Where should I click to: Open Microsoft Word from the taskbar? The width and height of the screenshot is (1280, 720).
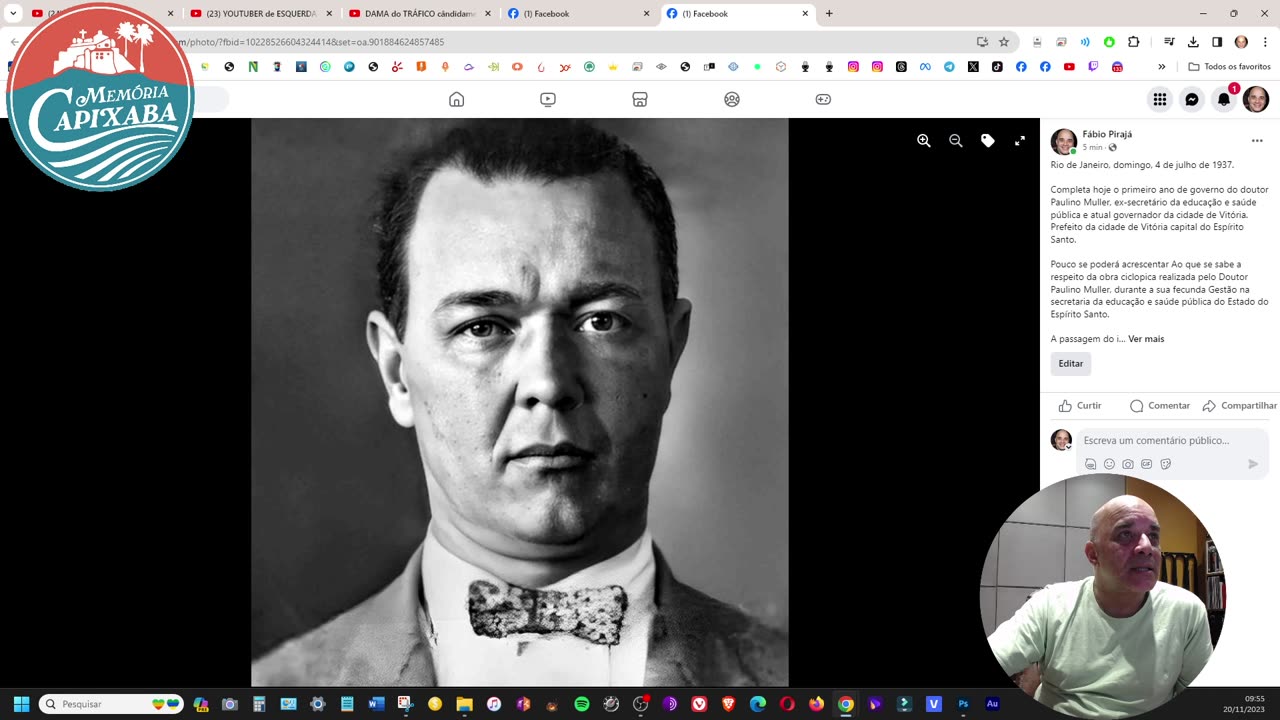[376, 704]
